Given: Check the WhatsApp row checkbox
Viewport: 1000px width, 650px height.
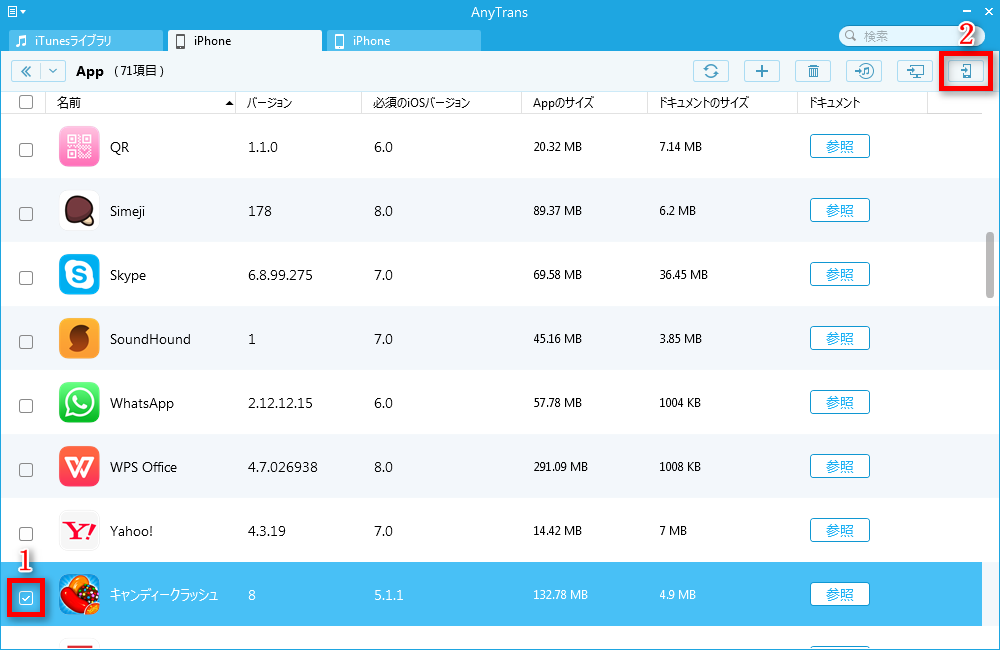Looking at the screenshot, I should coord(26,406).
